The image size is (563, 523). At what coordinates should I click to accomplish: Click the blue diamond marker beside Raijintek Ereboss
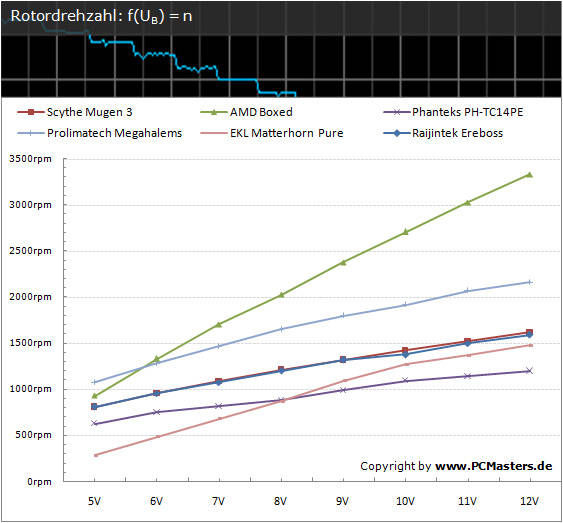coord(397,133)
